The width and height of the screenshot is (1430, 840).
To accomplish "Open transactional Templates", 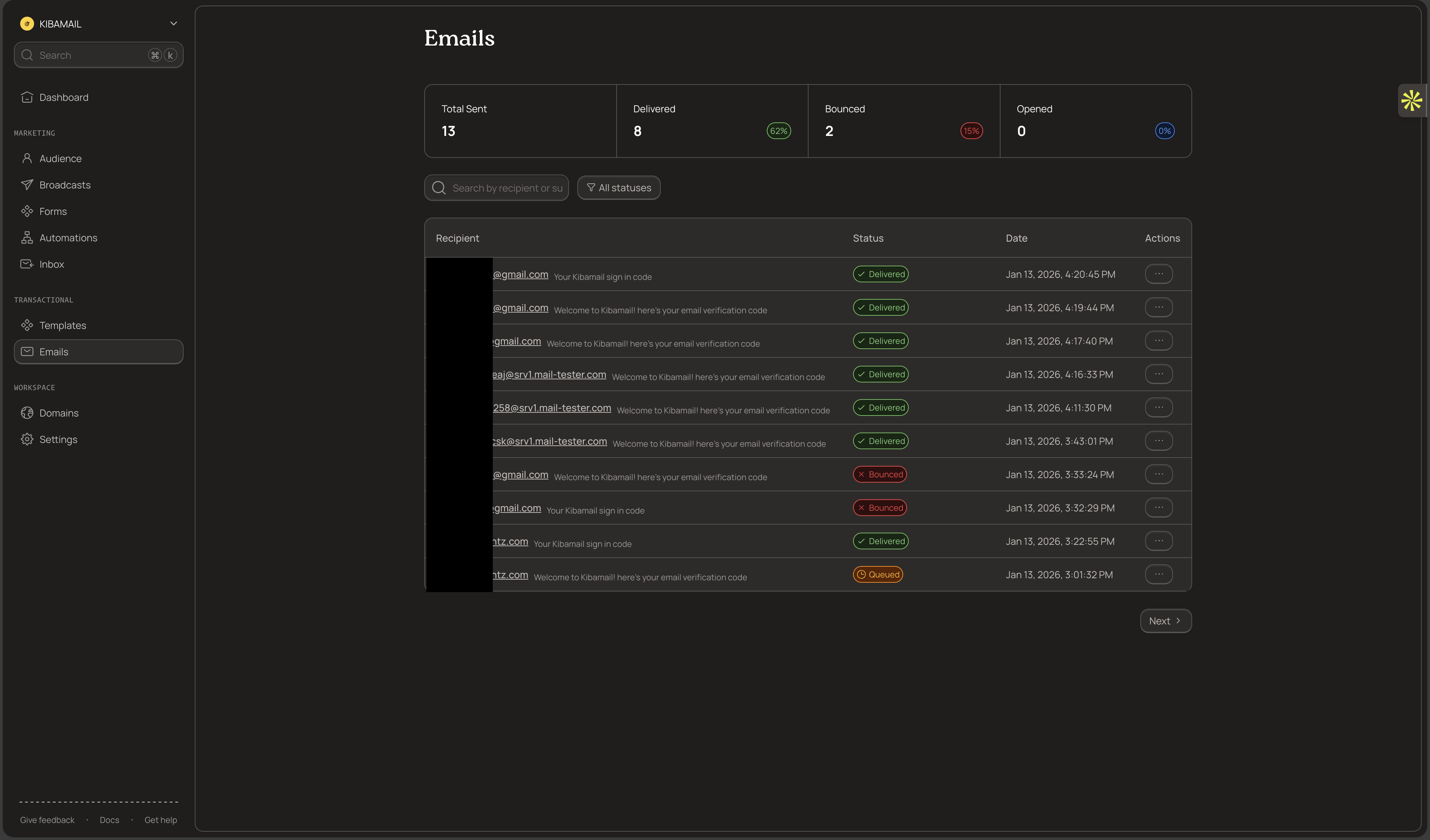I will 62,325.
